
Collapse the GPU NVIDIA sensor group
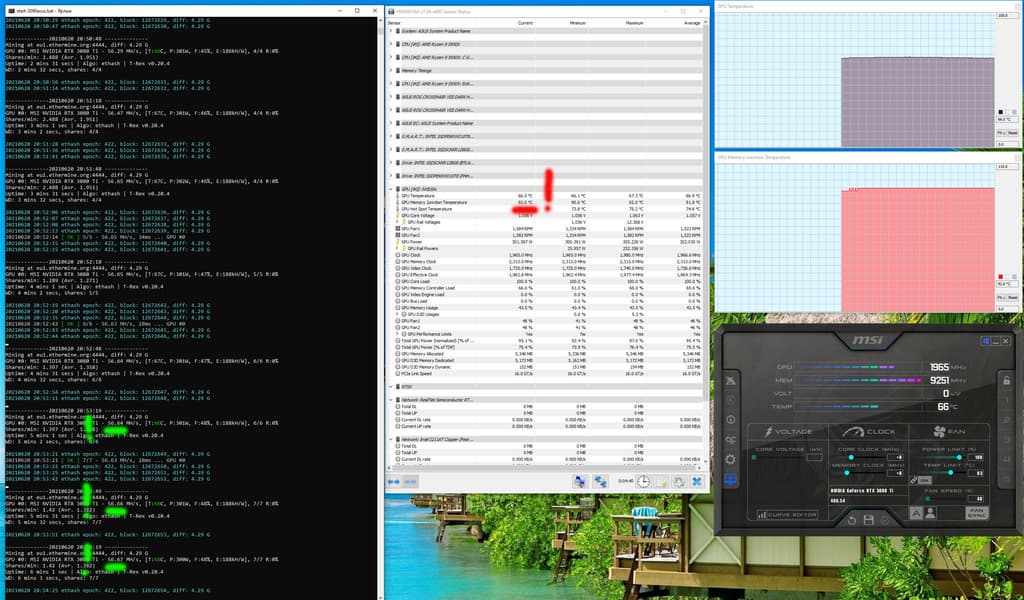point(392,188)
